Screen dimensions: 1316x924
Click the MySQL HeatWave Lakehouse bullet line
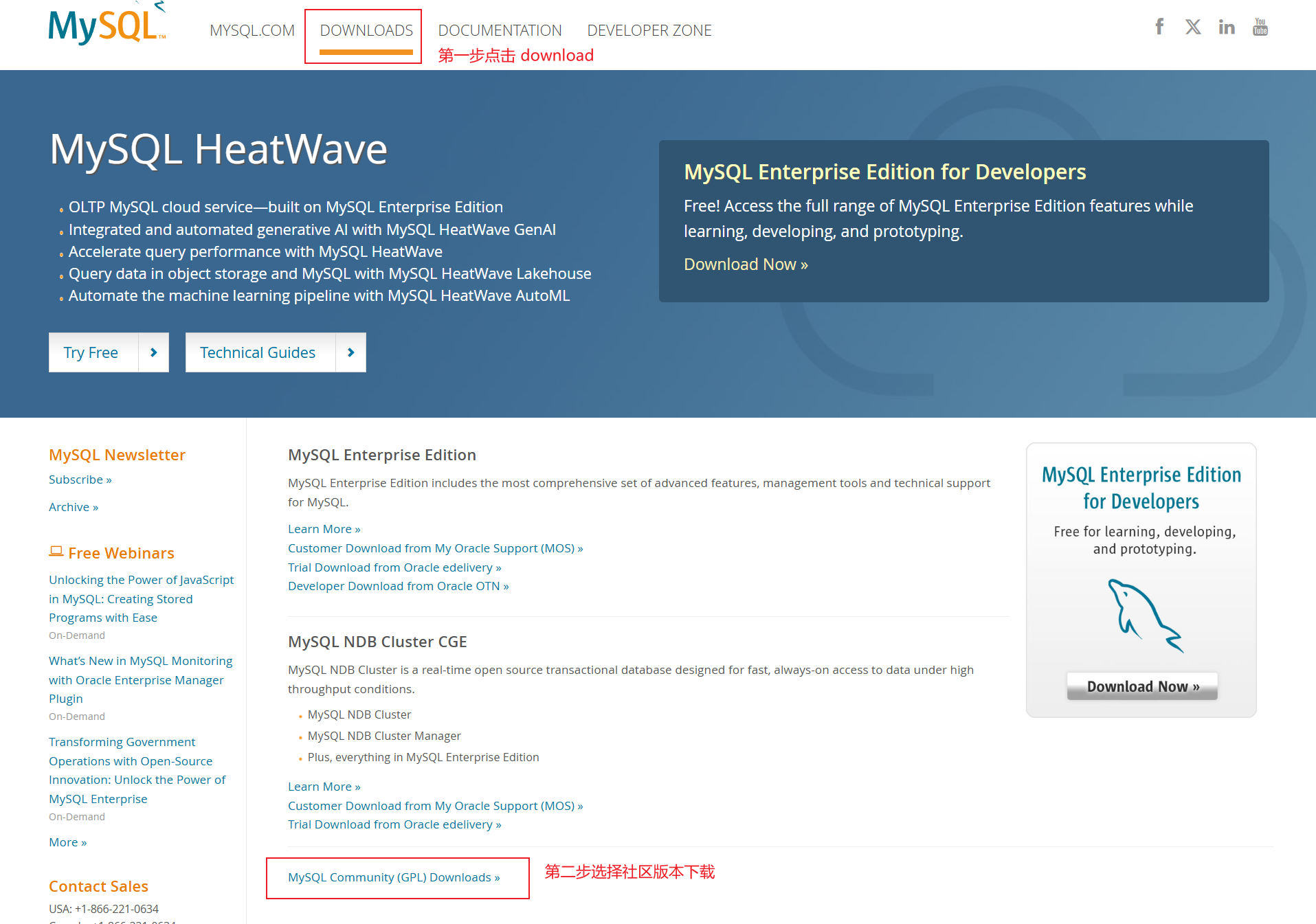[x=330, y=273]
